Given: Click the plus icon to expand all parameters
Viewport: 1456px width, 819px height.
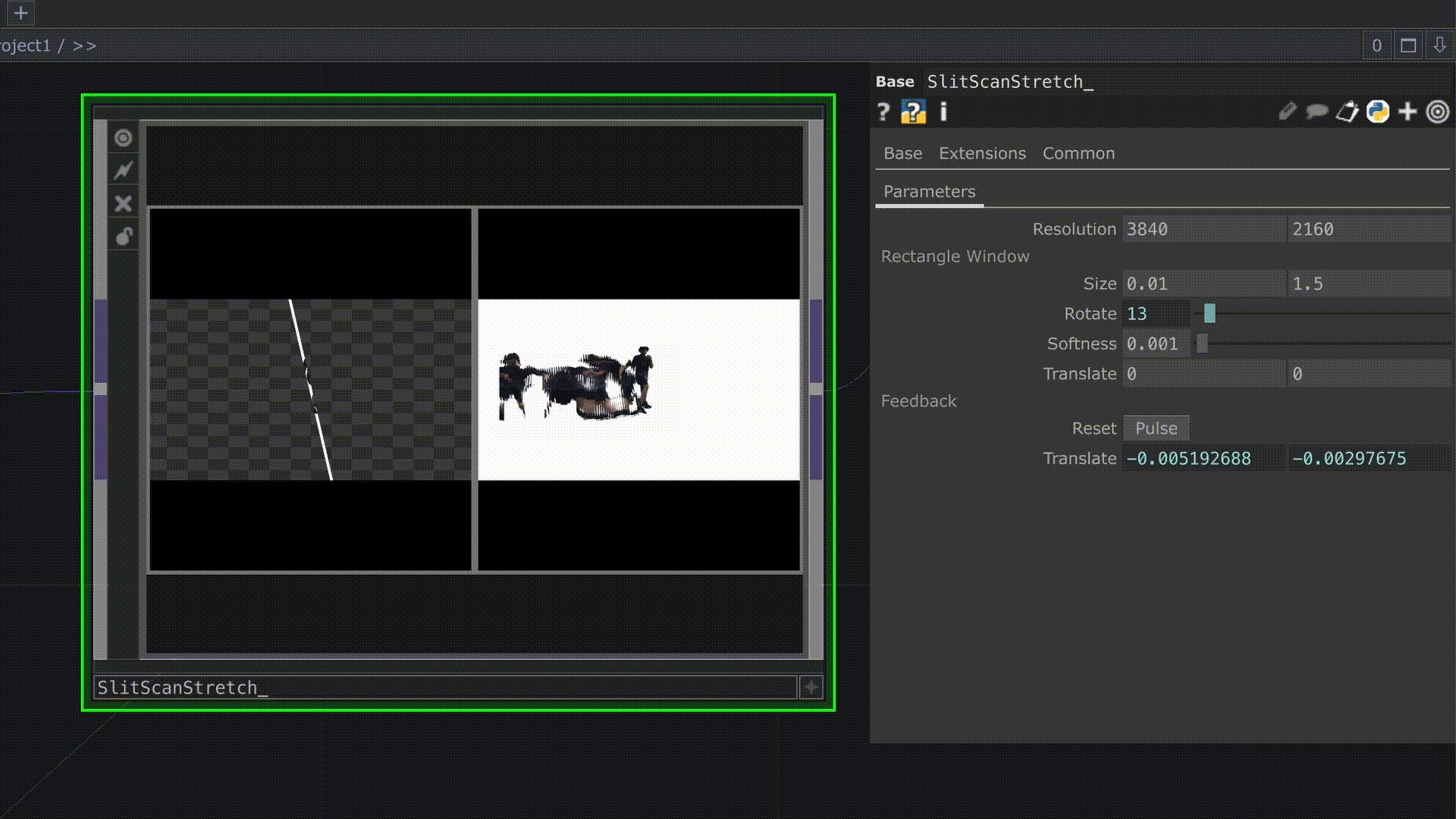Looking at the screenshot, I should tap(1408, 111).
